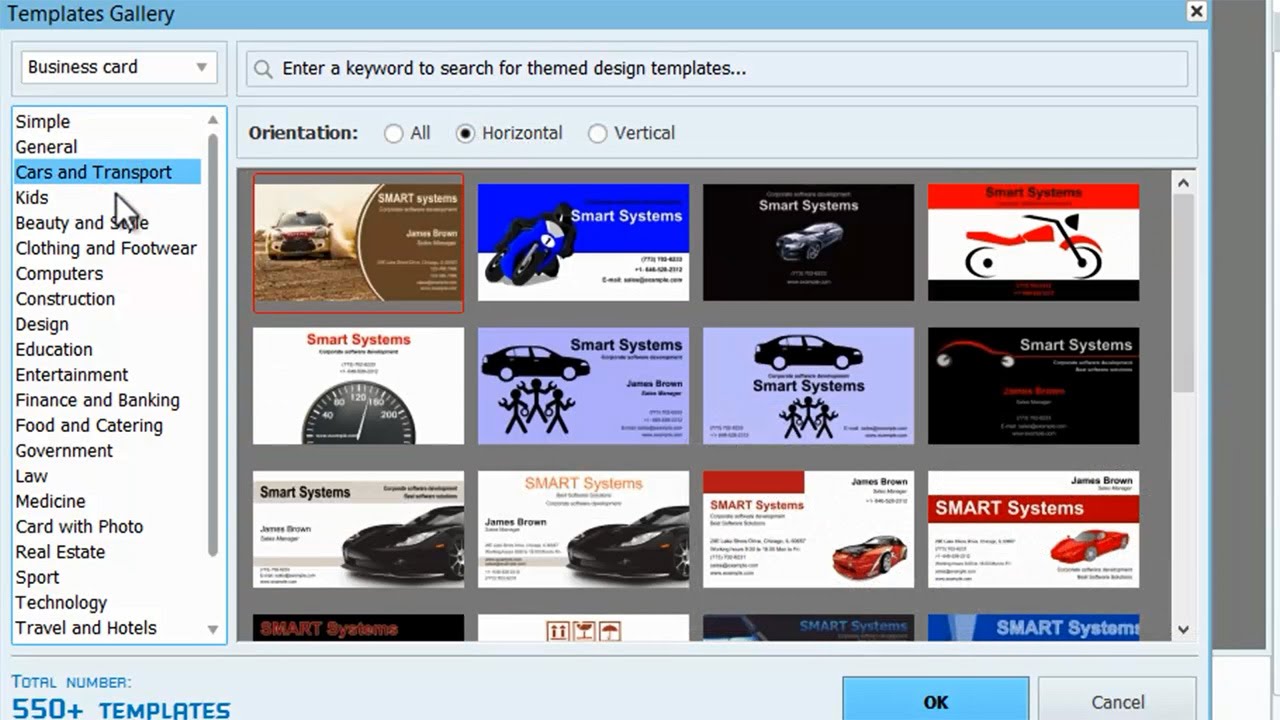This screenshot has width=1280, height=720.
Task: Confirm selection with OK button
Action: [935, 701]
